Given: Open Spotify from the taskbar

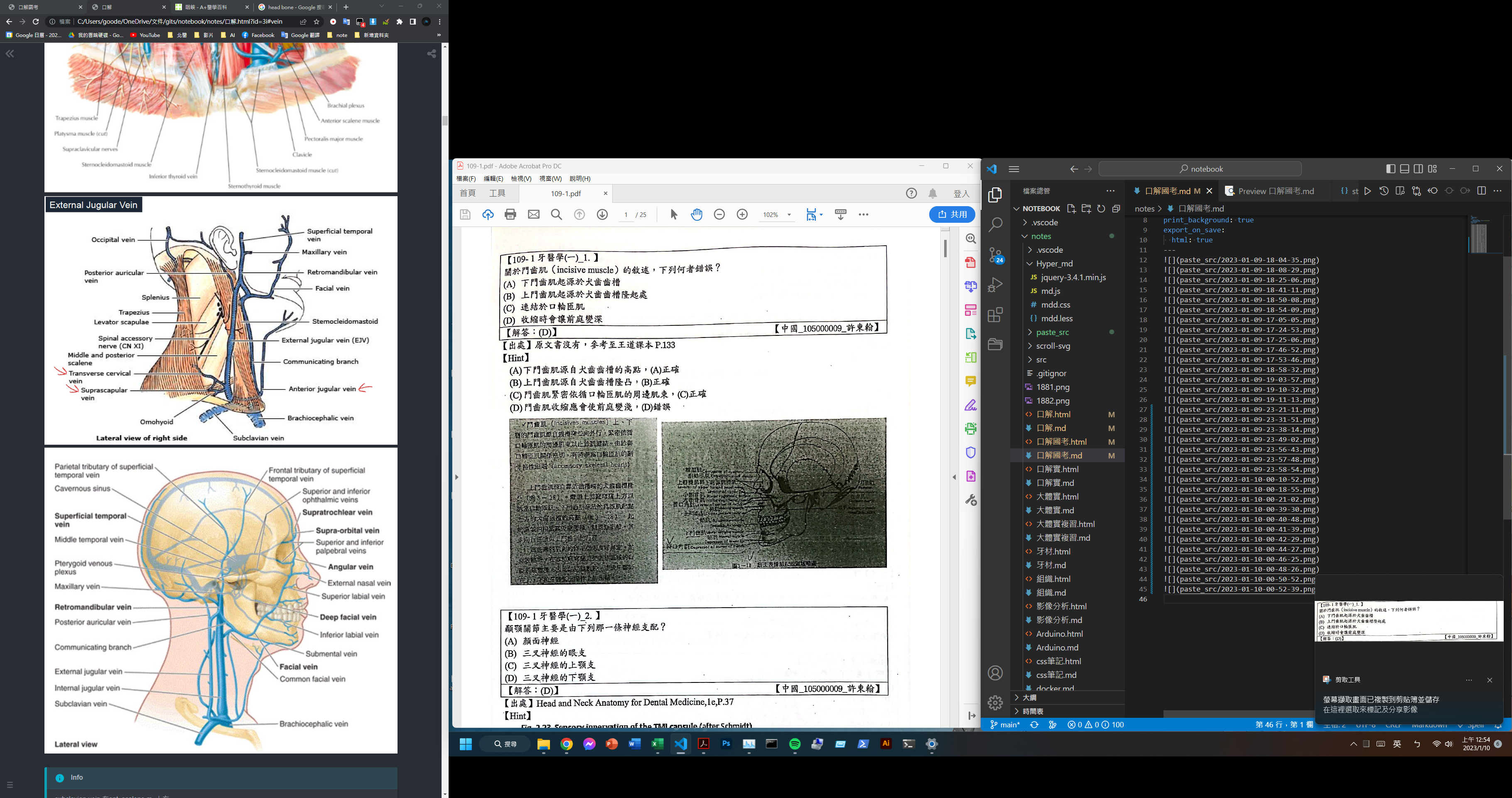Looking at the screenshot, I should coord(794,744).
